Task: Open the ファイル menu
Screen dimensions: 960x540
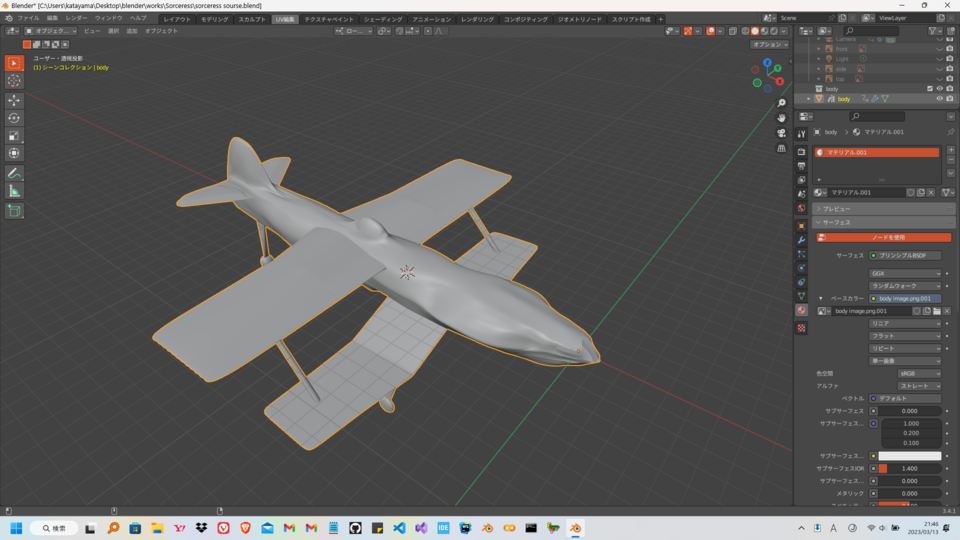Action: 28,18
